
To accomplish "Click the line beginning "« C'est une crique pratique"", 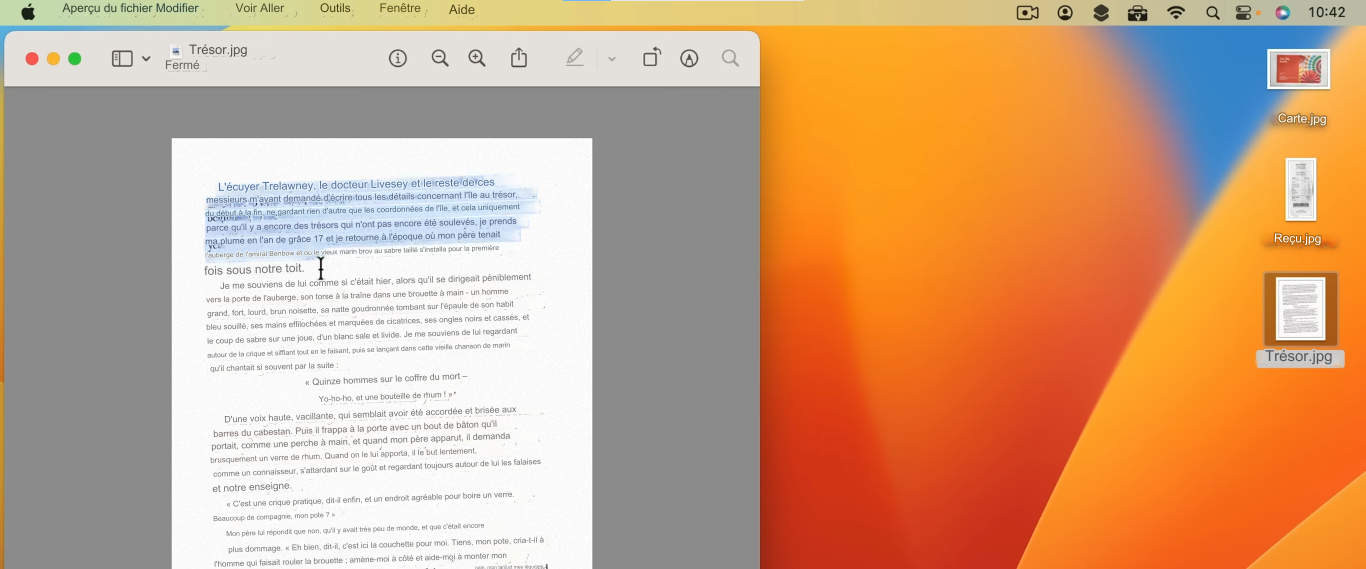I will [370, 499].
